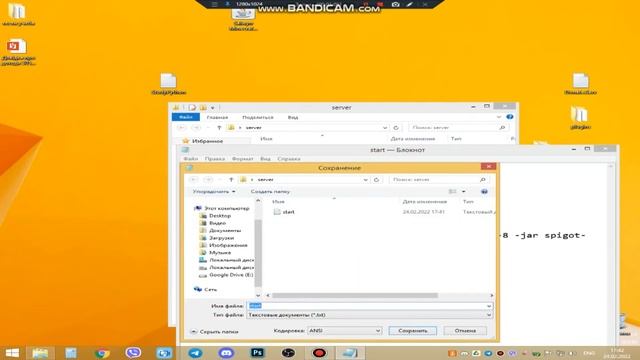This screenshot has height=360, width=640.
Task: Open Тип файла dropdown in save dialog
Action: pos(369,315)
